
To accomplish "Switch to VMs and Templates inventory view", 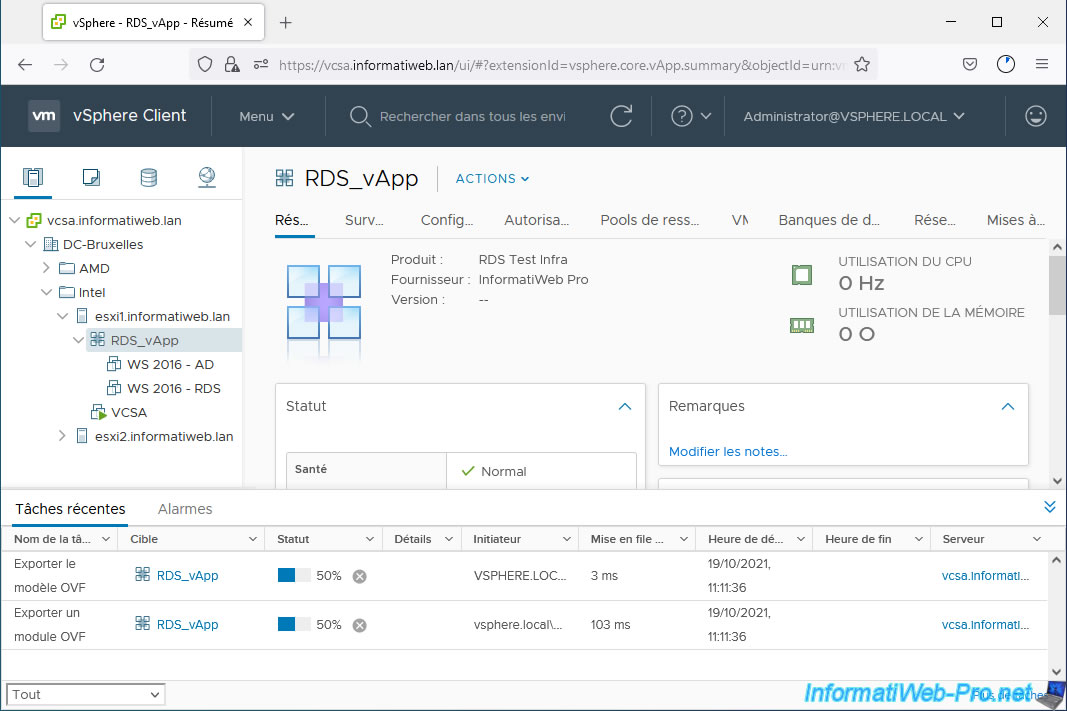I will [91, 178].
